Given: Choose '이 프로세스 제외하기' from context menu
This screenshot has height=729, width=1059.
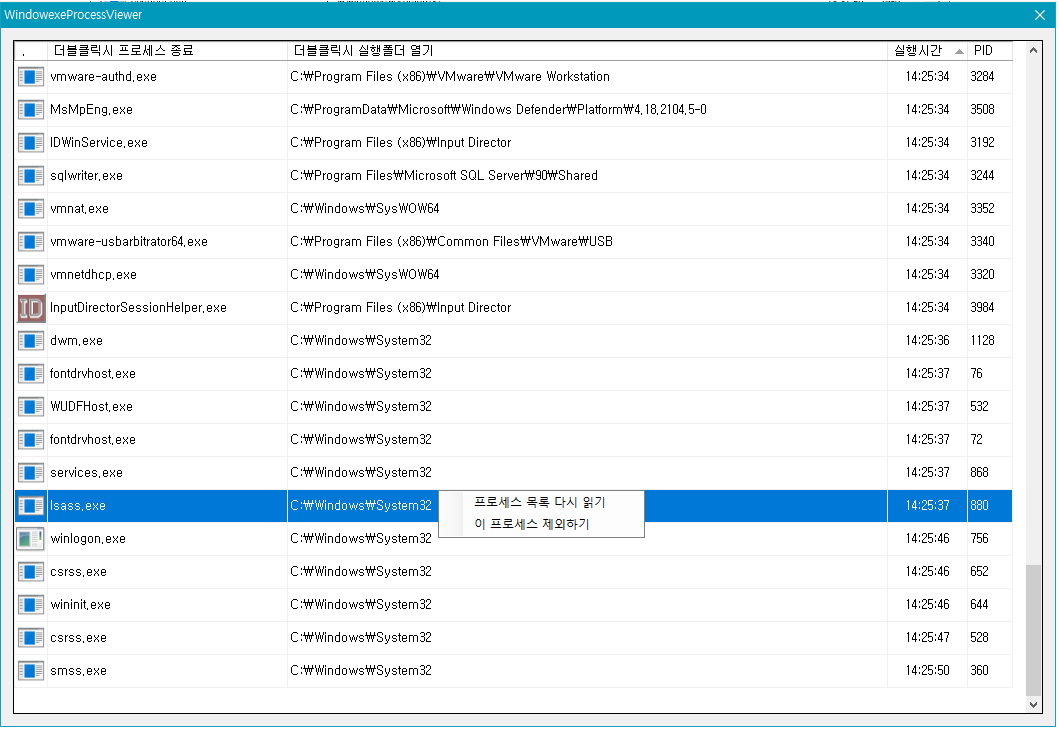Looking at the screenshot, I should pyautogui.click(x=532, y=524).
